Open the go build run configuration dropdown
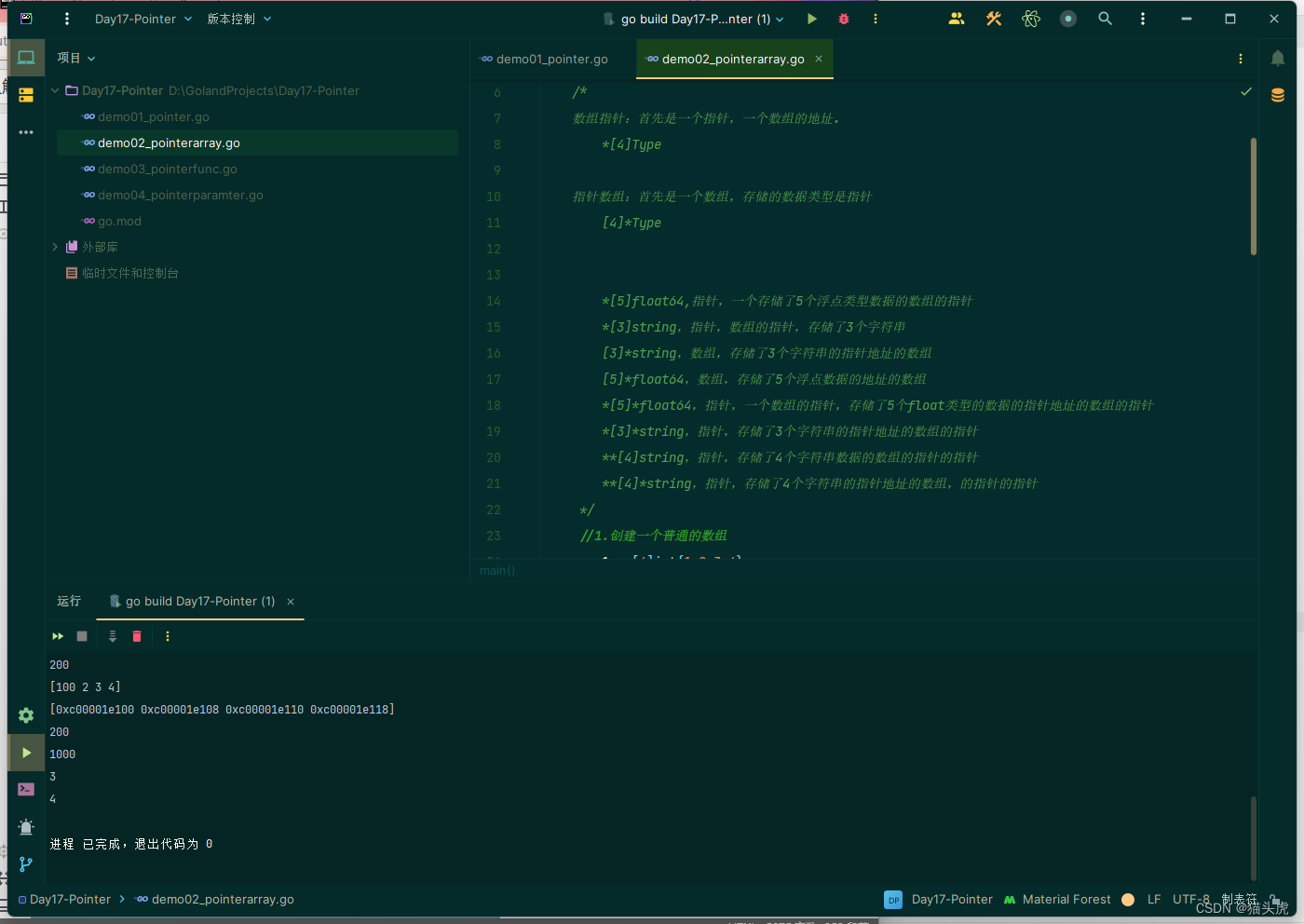This screenshot has height=924, width=1304. [x=694, y=19]
